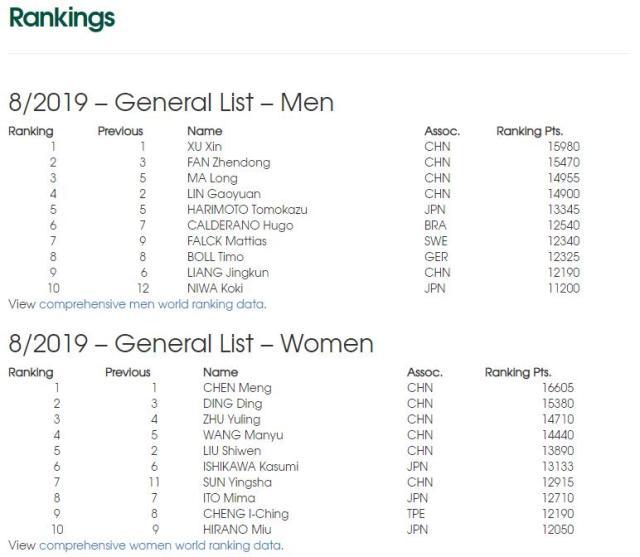Select DING Ning row name
Image resolution: width=640 pixels, height=557 pixels.
pyautogui.click(x=233, y=404)
